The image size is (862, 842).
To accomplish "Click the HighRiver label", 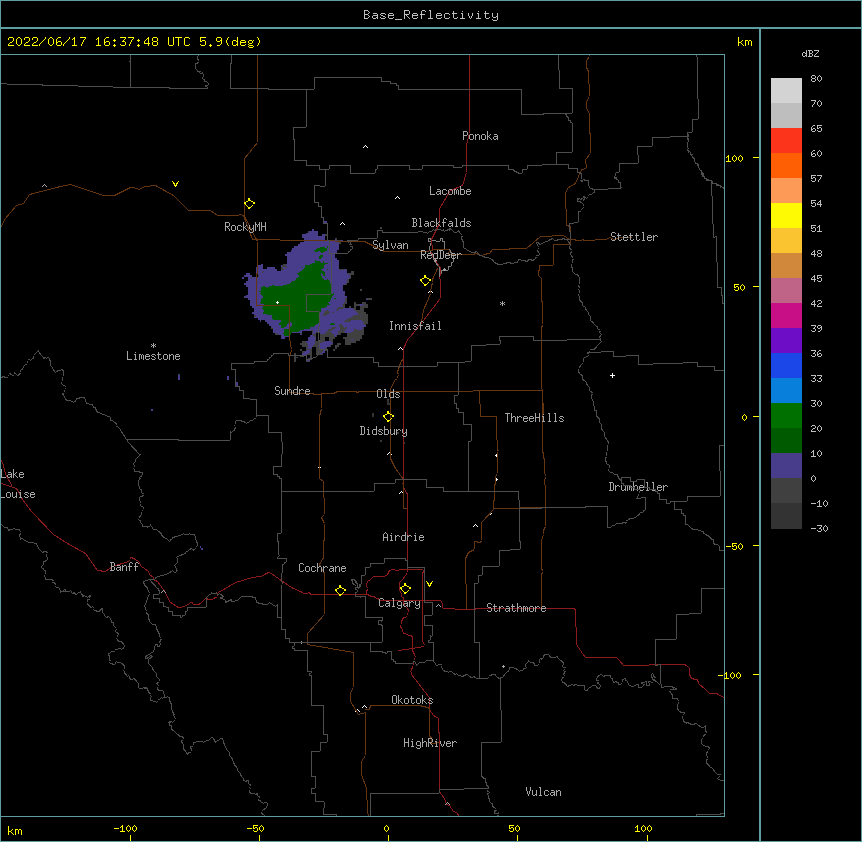I will click(x=430, y=743).
